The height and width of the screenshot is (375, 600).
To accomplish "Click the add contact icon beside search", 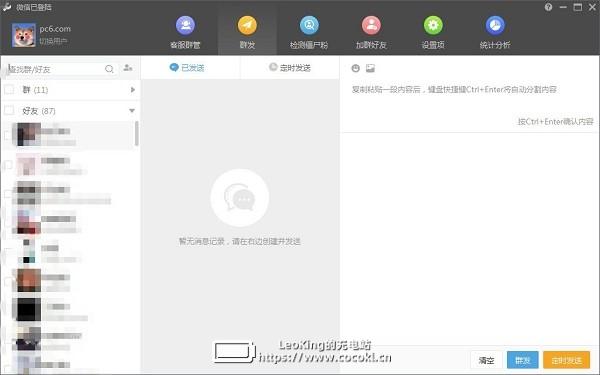I will (128, 68).
